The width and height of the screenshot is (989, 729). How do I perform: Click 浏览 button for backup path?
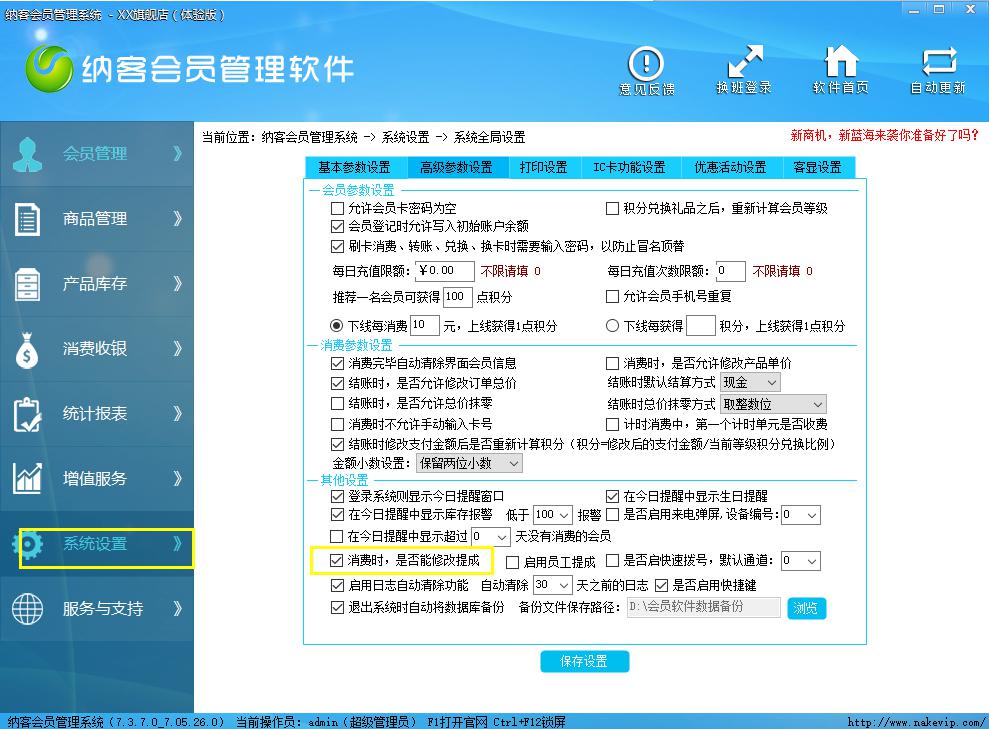tap(806, 608)
